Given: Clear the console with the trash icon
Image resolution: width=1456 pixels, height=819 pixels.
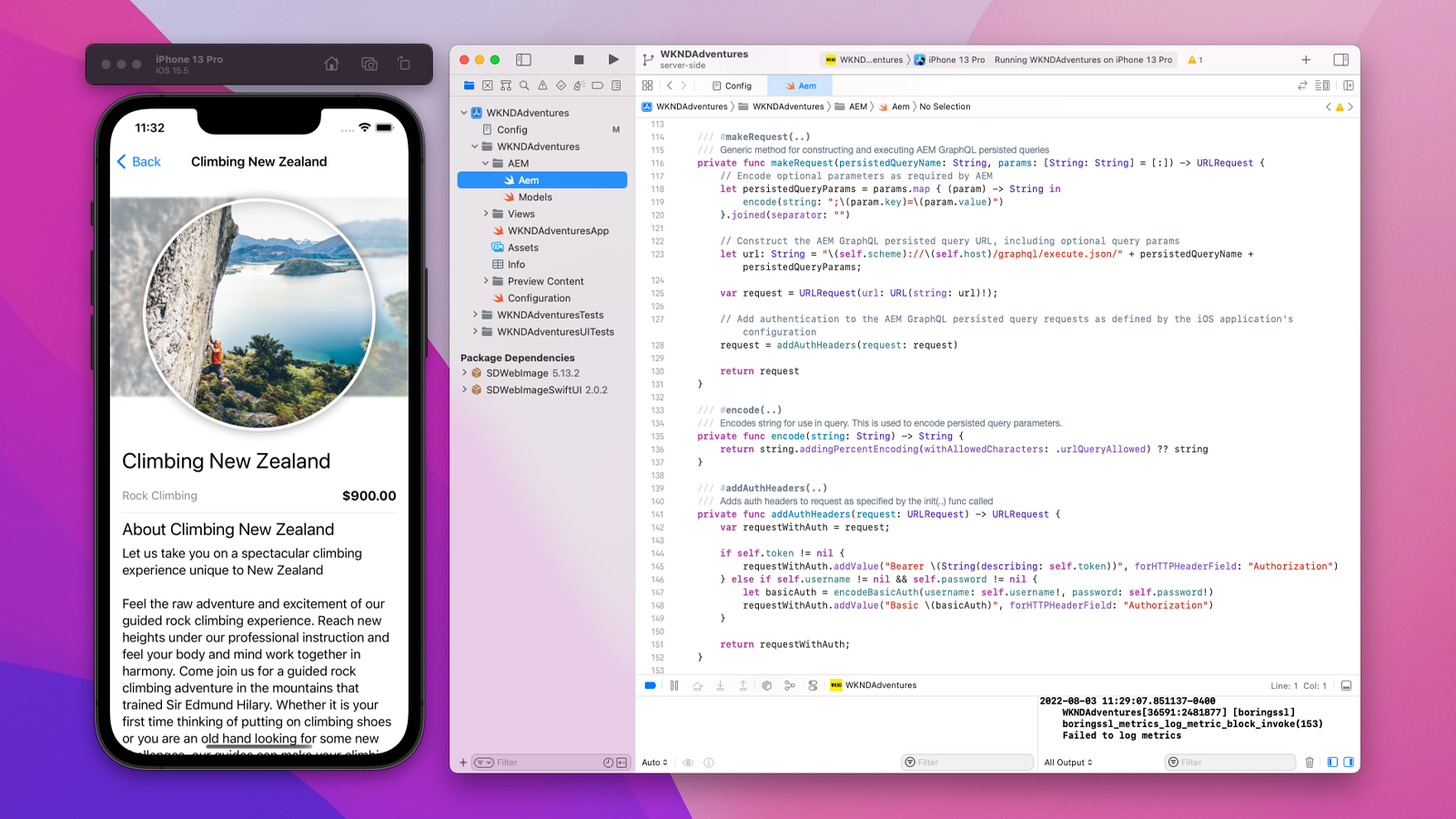Looking at the screenshot, I should pos(1309,763).
